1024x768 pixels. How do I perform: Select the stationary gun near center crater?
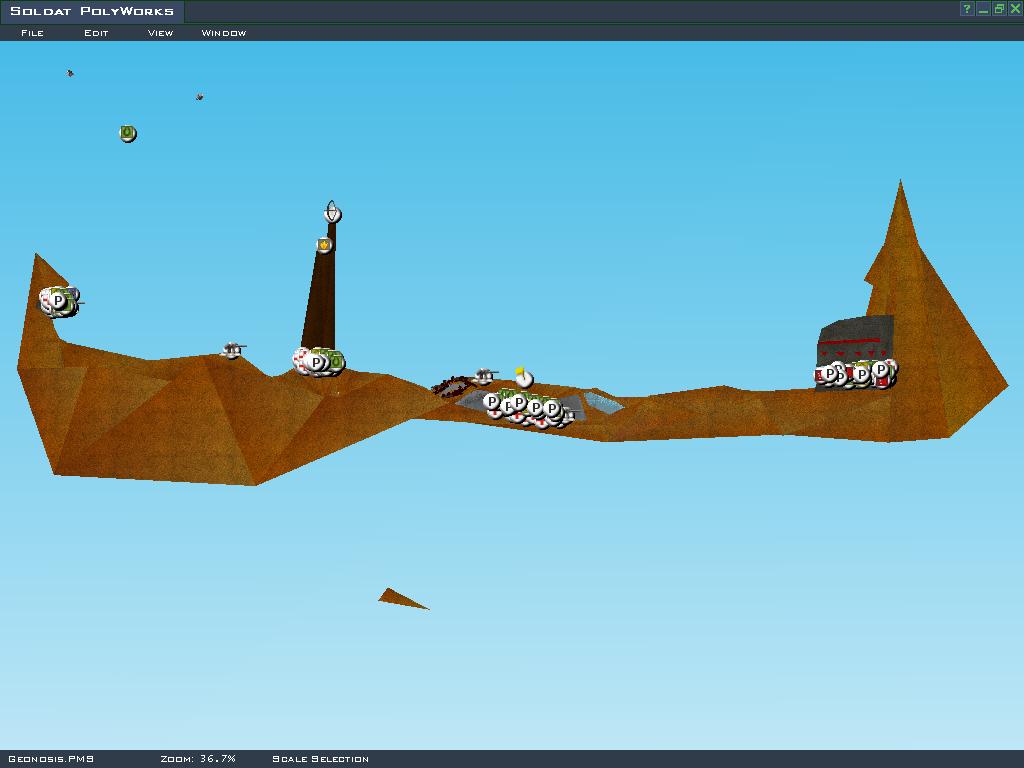coord(485,376)
